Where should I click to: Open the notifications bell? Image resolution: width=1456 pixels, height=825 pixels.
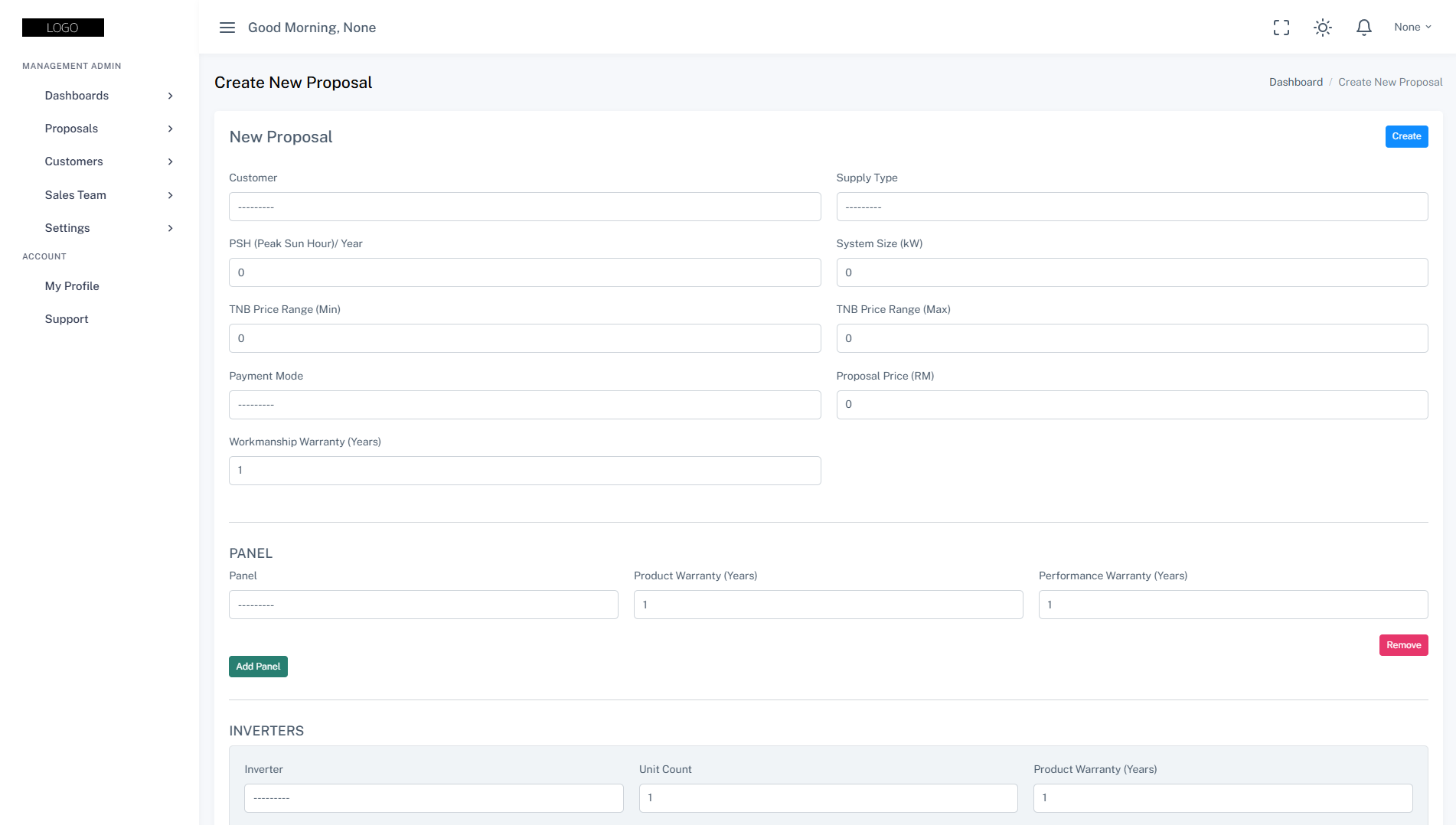(1363, 28)
